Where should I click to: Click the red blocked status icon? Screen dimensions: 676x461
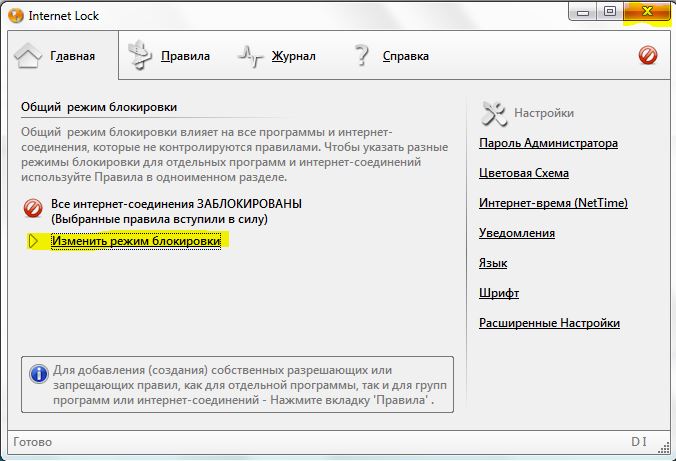point(32,209)
